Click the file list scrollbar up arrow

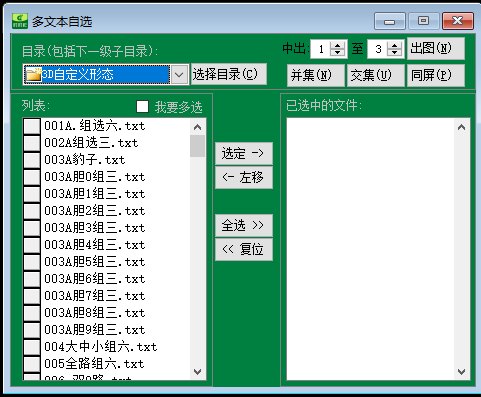coord(197,127)
